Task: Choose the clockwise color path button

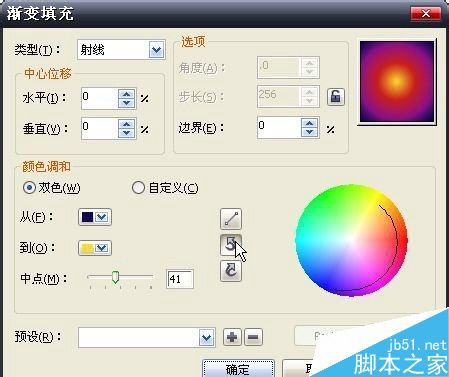Action: (x=231, y=271)
